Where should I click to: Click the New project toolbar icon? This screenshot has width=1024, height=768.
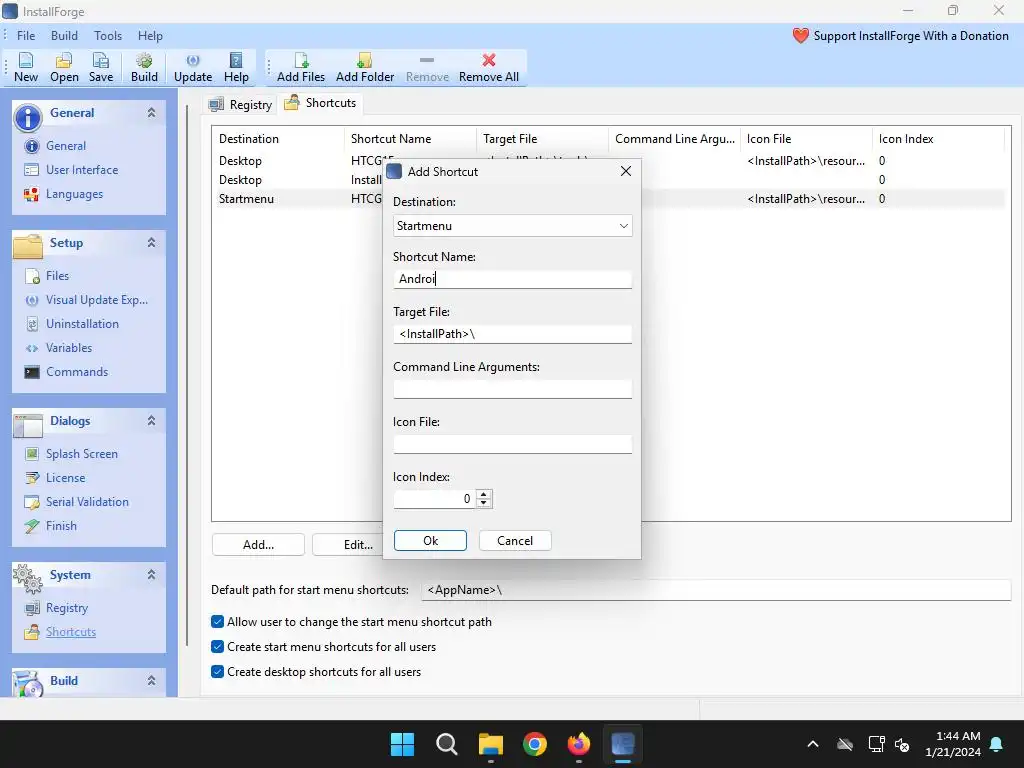(x=26, y=61)
